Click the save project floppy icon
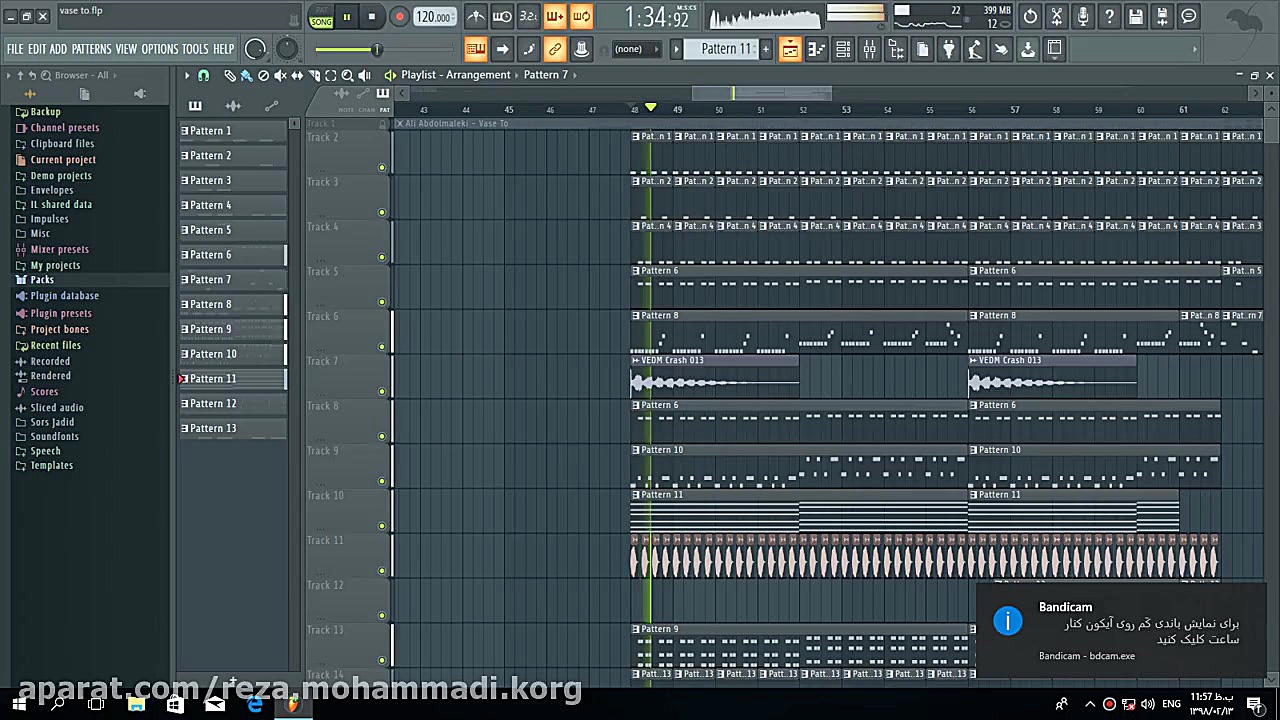The height and width of the screenshot is (720, 1280). click(x=1136, y=17)
